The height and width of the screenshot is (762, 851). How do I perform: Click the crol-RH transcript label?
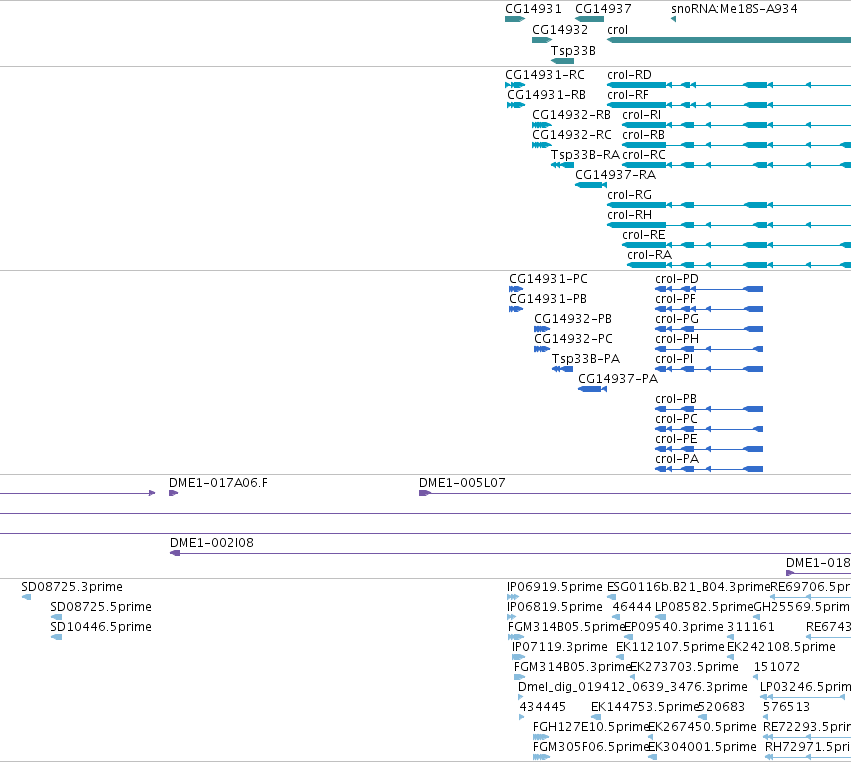point(630,215)
